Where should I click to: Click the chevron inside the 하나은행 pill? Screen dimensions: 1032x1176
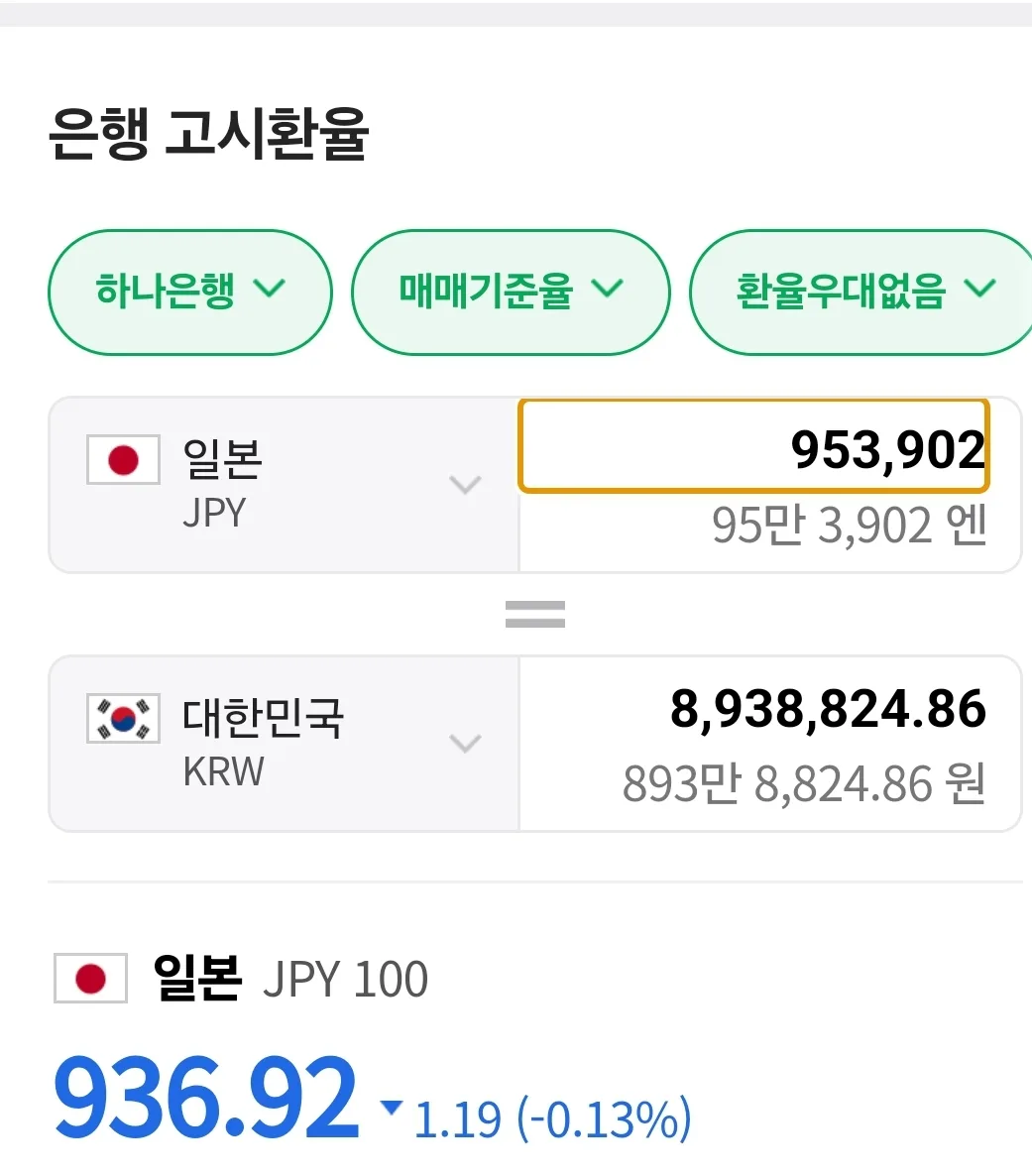(x=270, y=288)
